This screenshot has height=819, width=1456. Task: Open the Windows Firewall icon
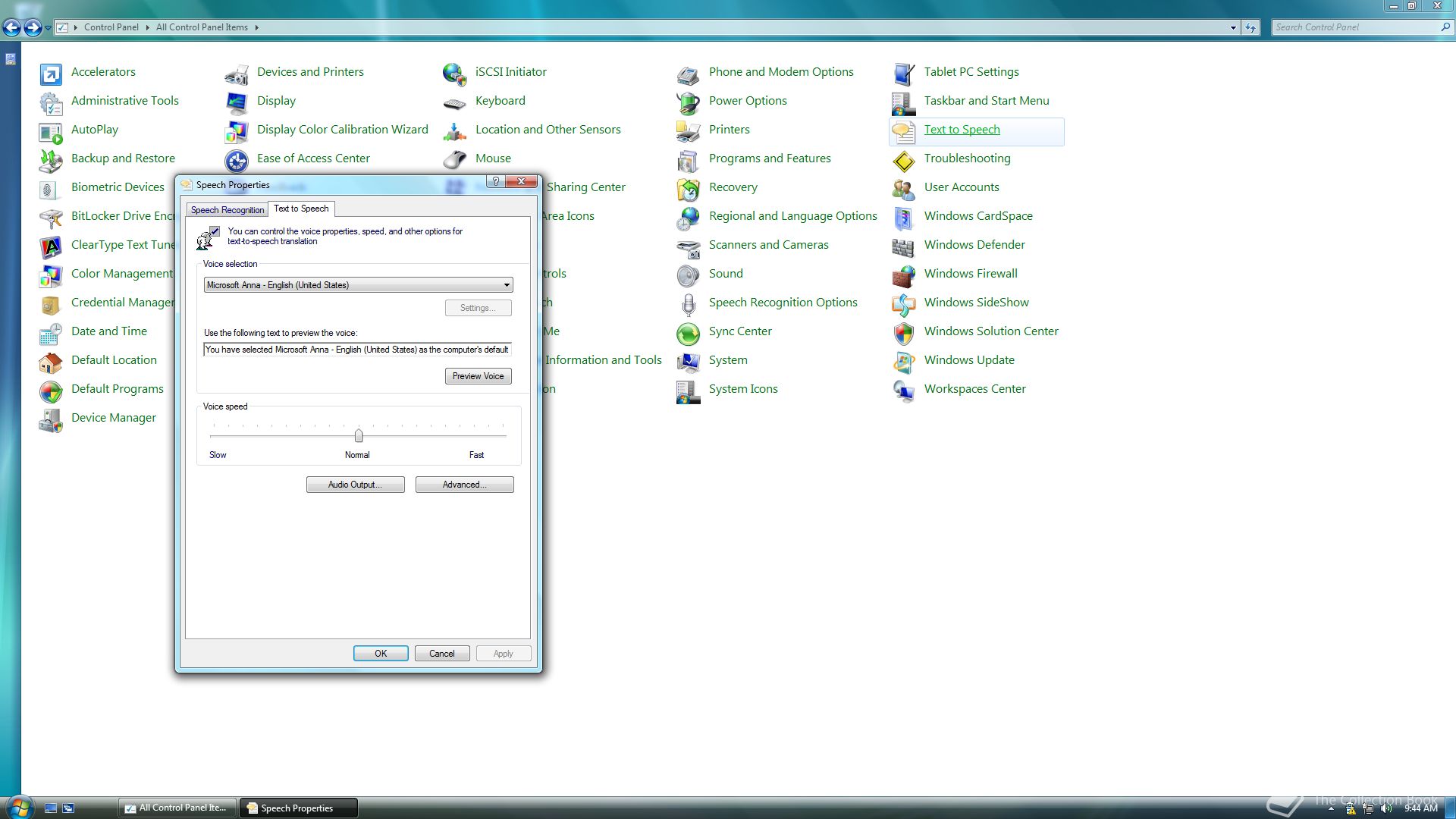903,275
